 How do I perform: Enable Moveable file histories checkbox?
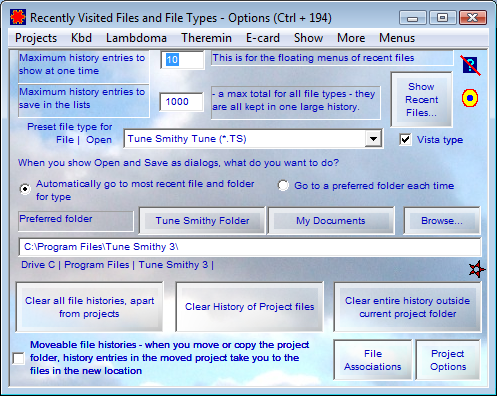pyautogui.click(x=19, y=358)
